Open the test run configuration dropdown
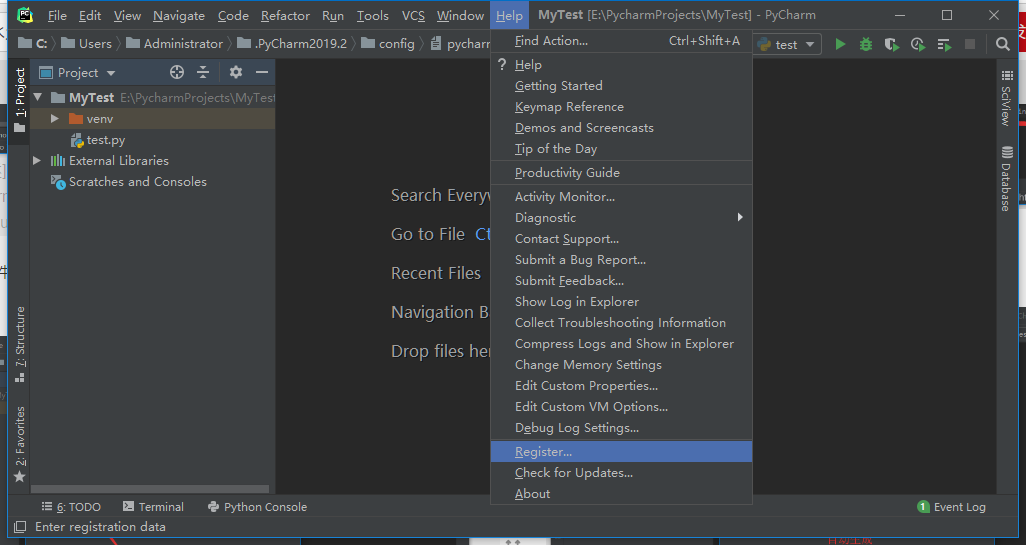Image resolution: width=1026 pixels, height=545 pixels. tap(788, 44)
